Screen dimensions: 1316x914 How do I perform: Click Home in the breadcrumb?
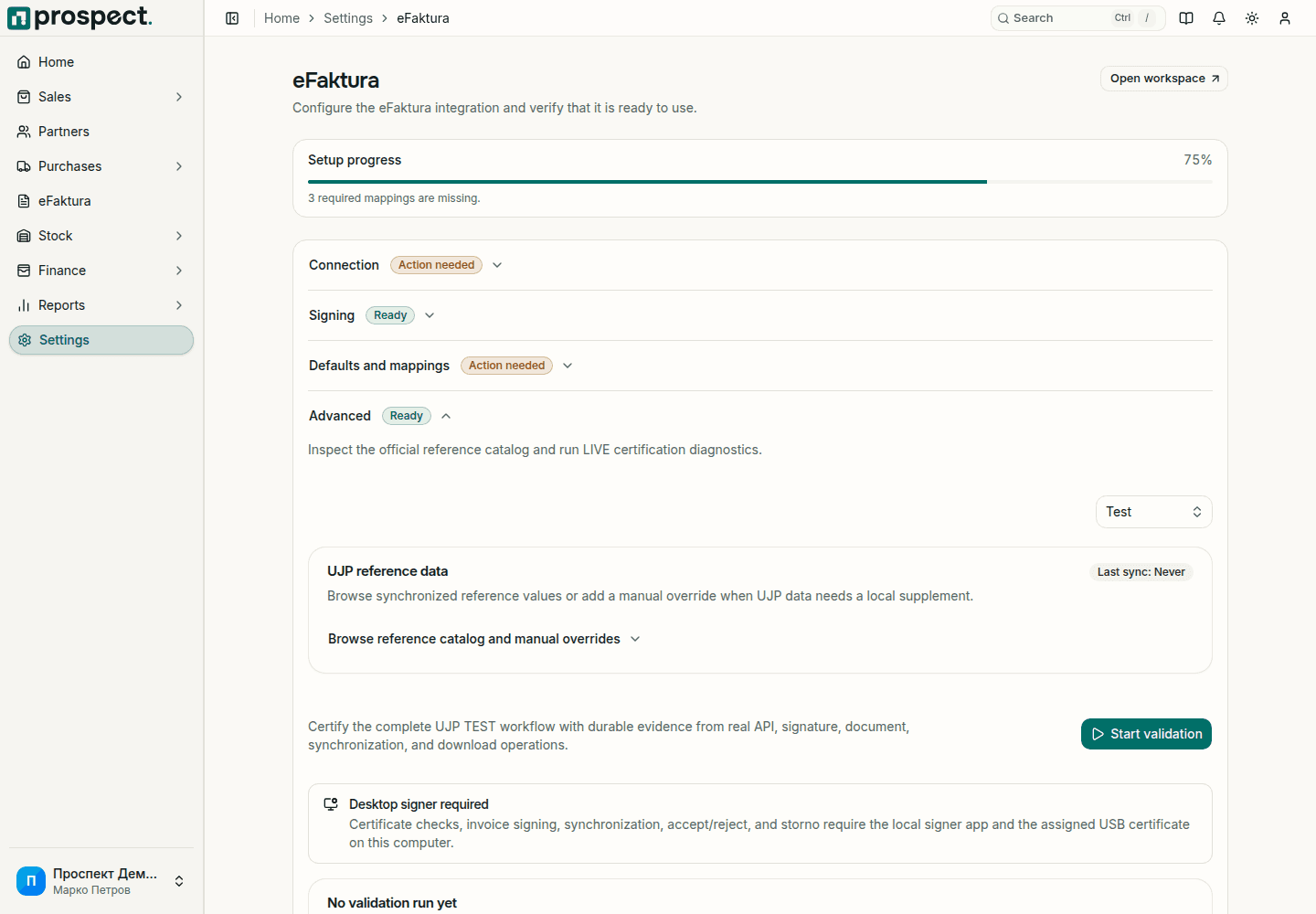click(x=281, y=18)
